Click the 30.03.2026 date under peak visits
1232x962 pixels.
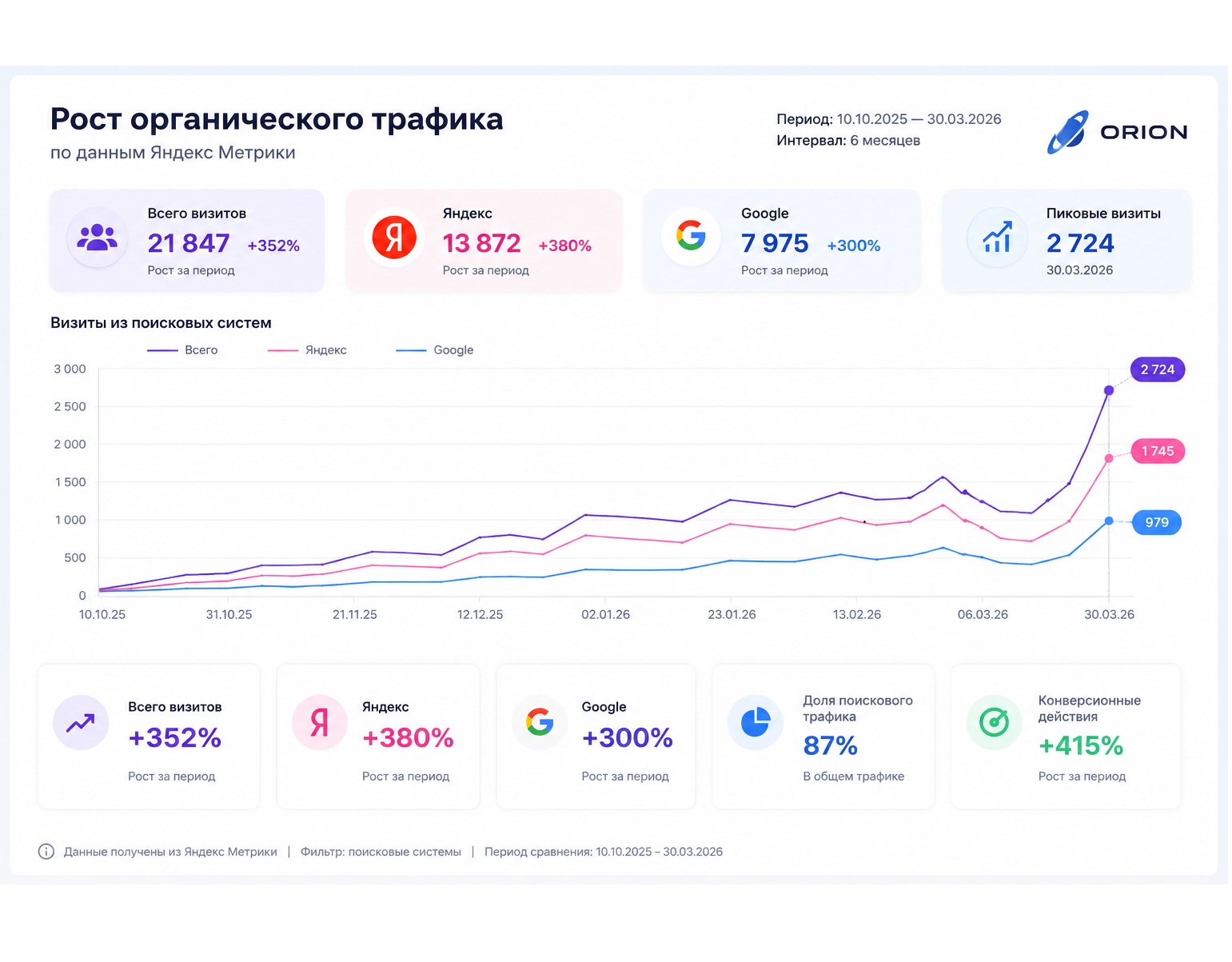click(1079, 270)
